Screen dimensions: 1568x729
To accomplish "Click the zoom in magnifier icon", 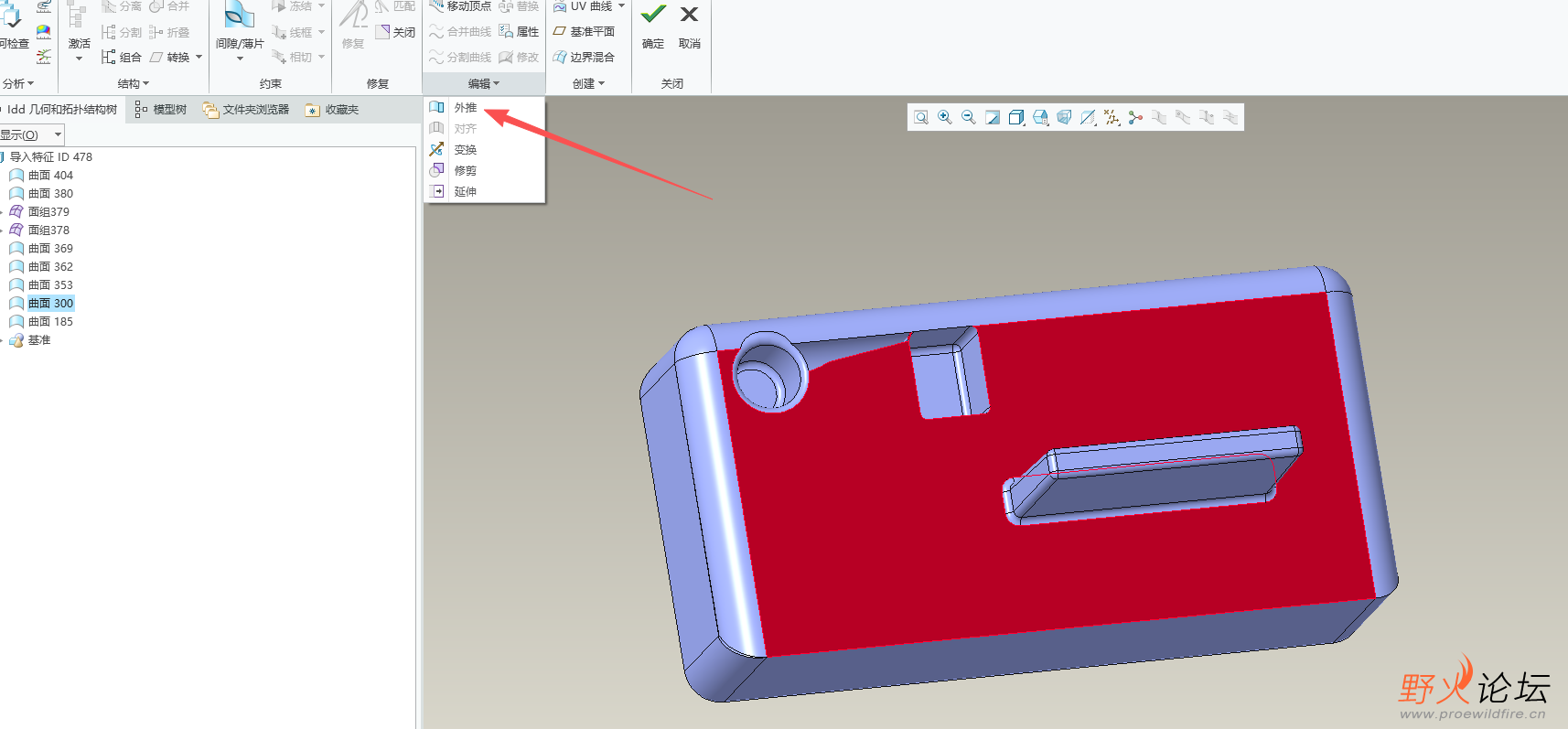I will 945,117.
